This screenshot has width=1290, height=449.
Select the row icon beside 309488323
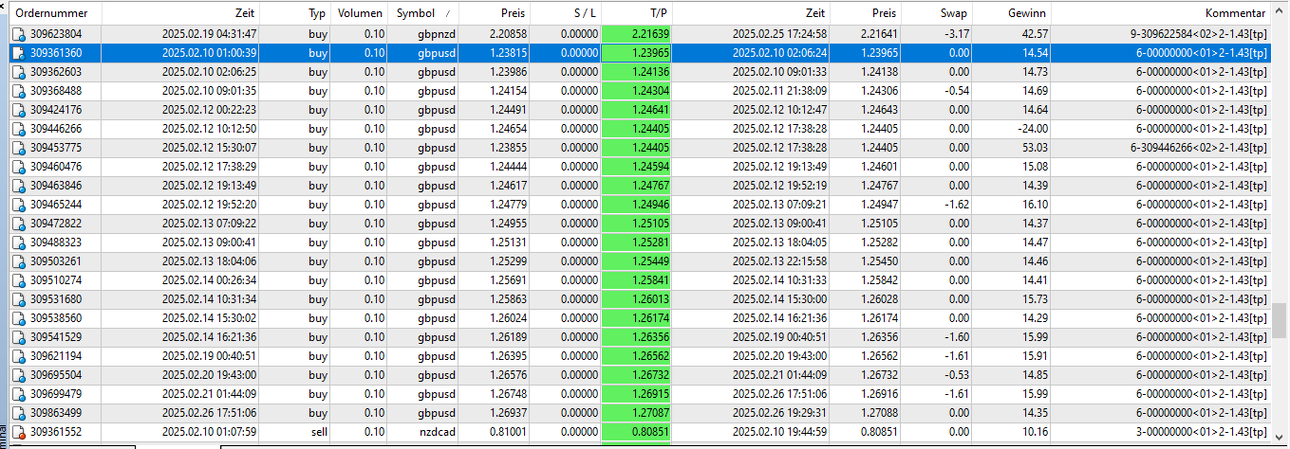tap(18, 243)
